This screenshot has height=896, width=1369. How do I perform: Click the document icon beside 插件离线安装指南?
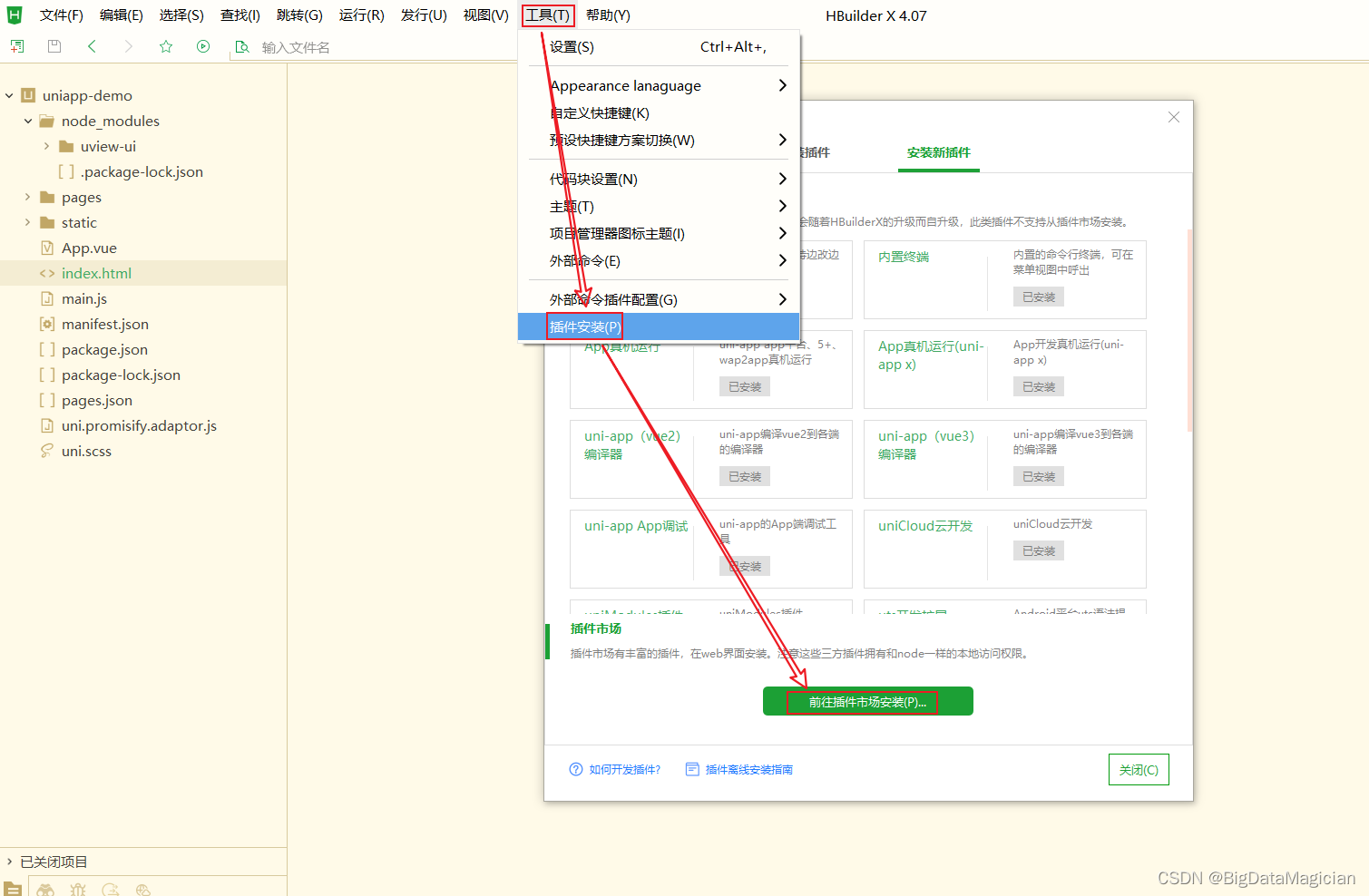pos(692,769)
